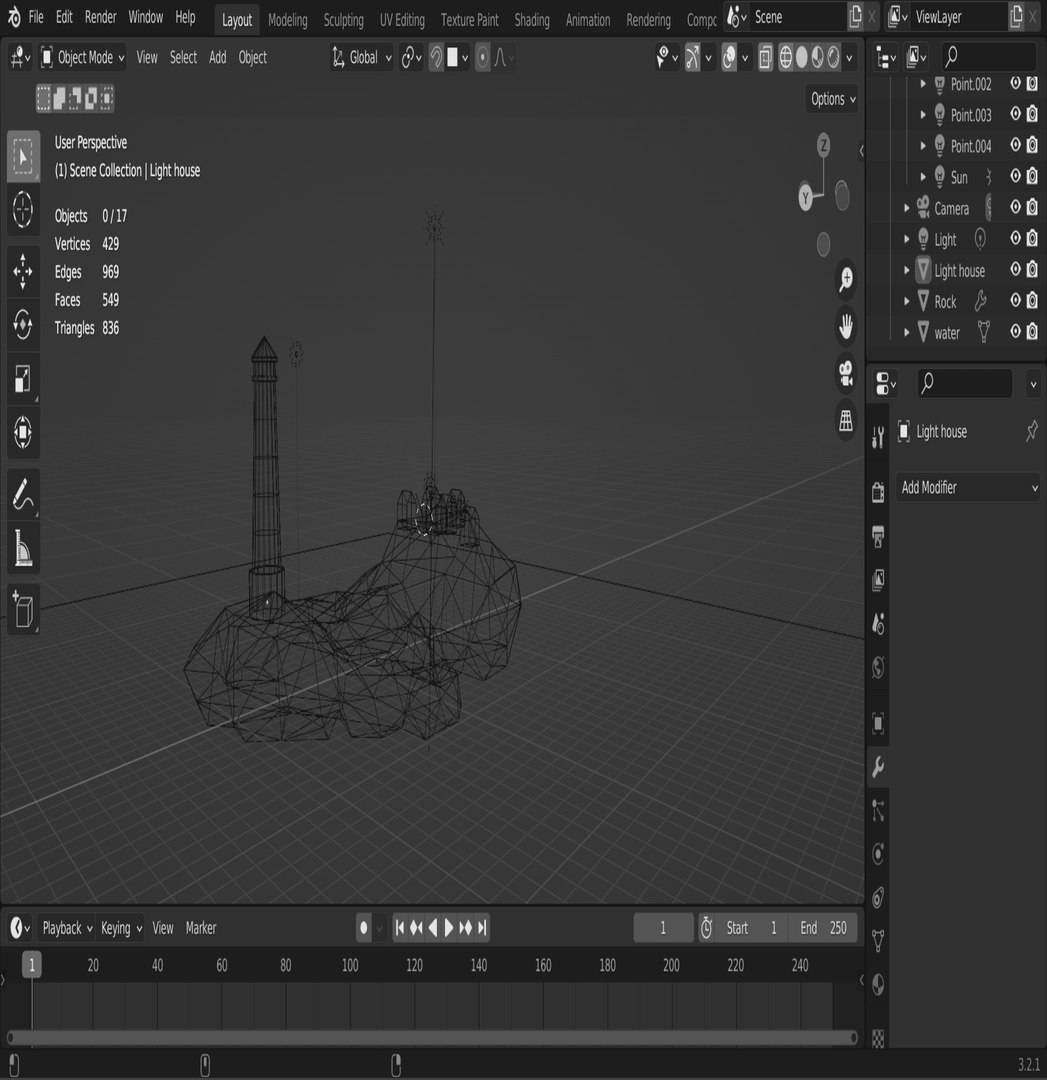
Task: Open the Physics properties tab
Action: 878,854
